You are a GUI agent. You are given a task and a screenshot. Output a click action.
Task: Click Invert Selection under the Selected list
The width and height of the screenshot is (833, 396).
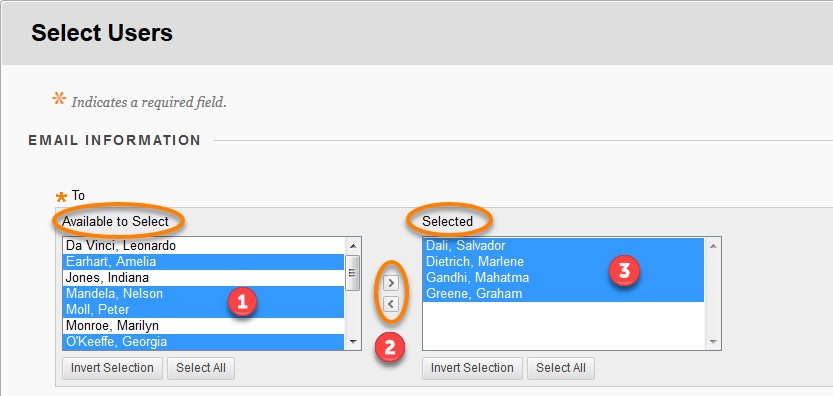click(472, 368)
